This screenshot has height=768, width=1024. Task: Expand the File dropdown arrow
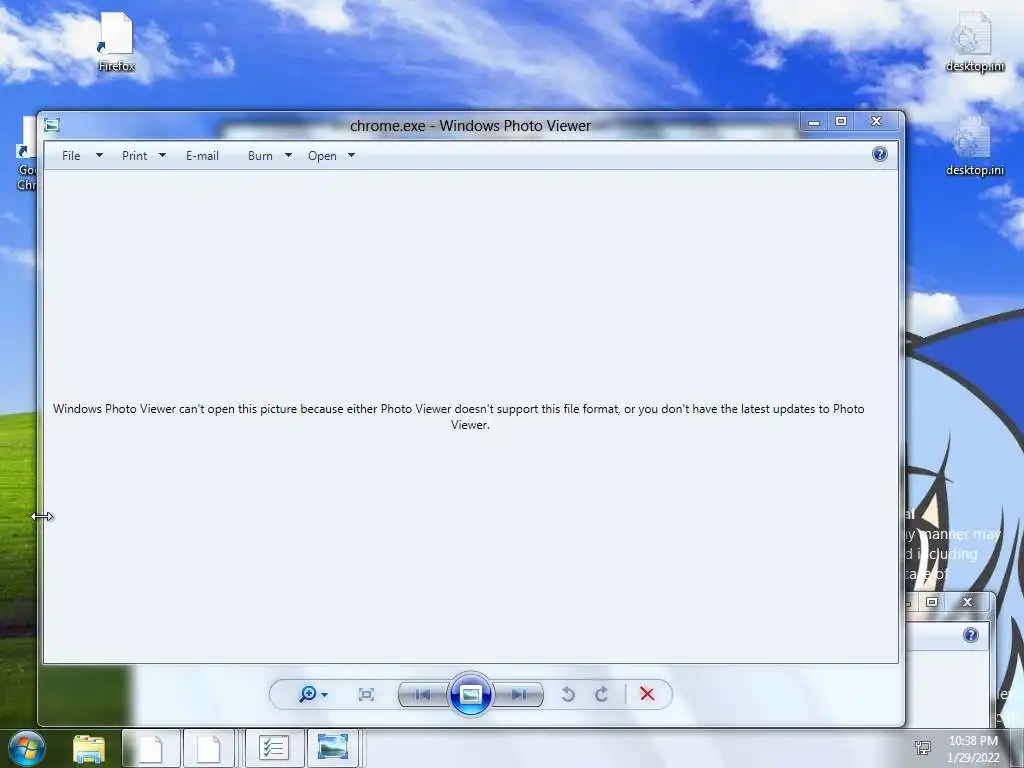(x=99, y=155)
